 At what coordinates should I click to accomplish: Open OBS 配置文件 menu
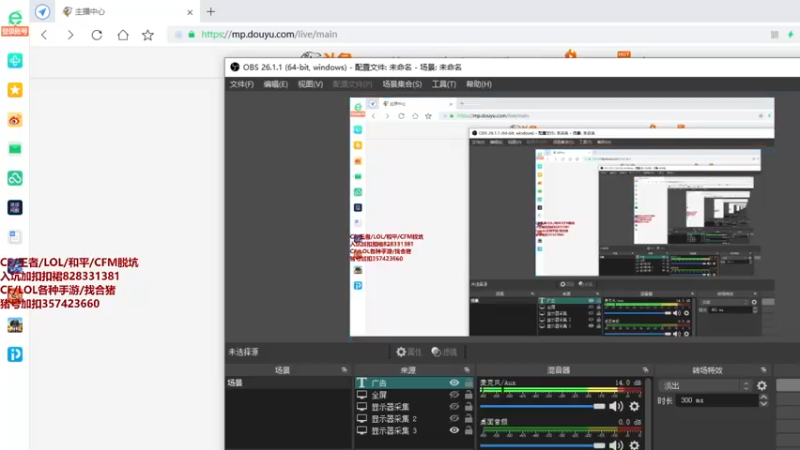coord(353,84)
